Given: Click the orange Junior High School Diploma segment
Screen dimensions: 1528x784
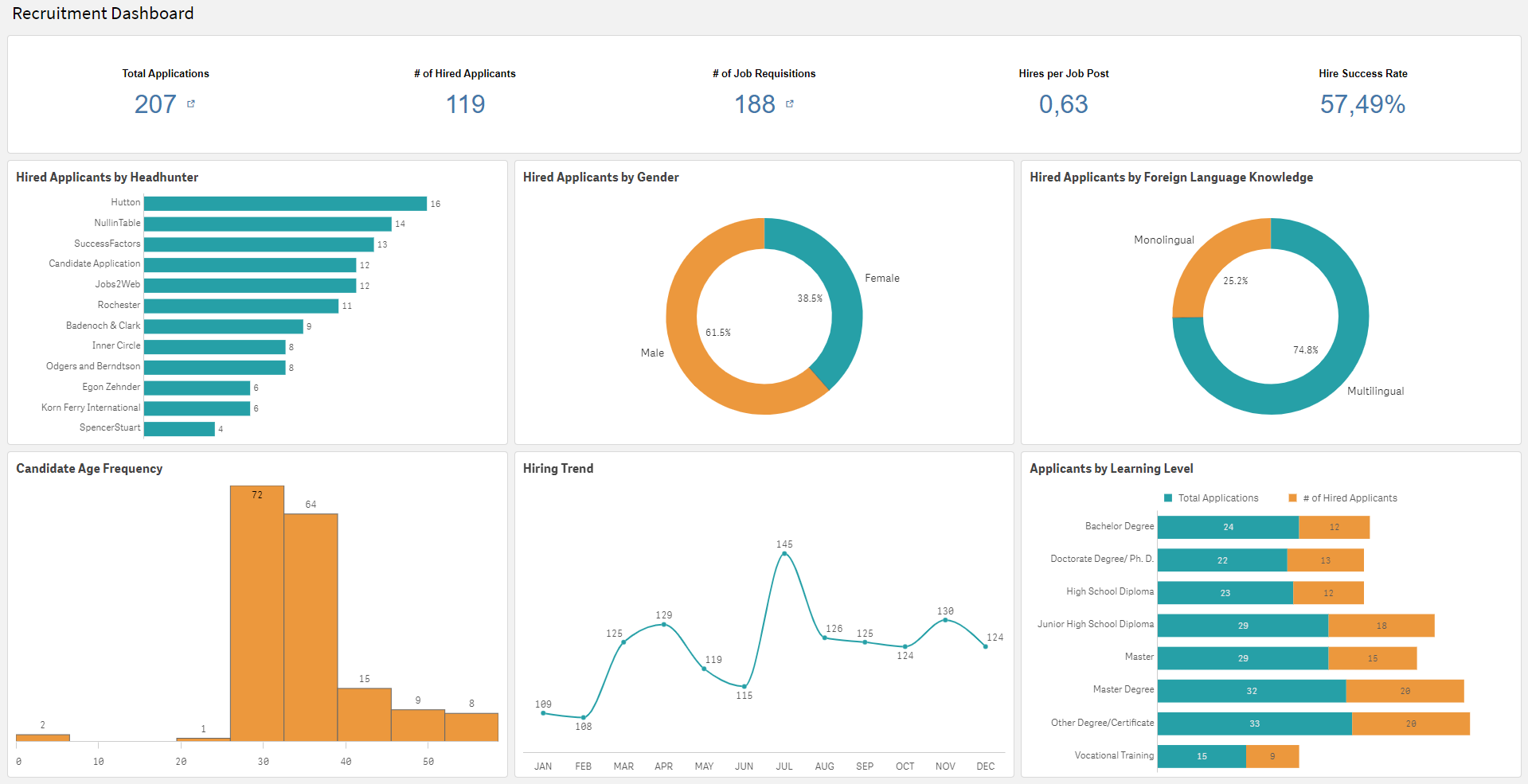Looking at the screenshot, I should pos(1381,626).
